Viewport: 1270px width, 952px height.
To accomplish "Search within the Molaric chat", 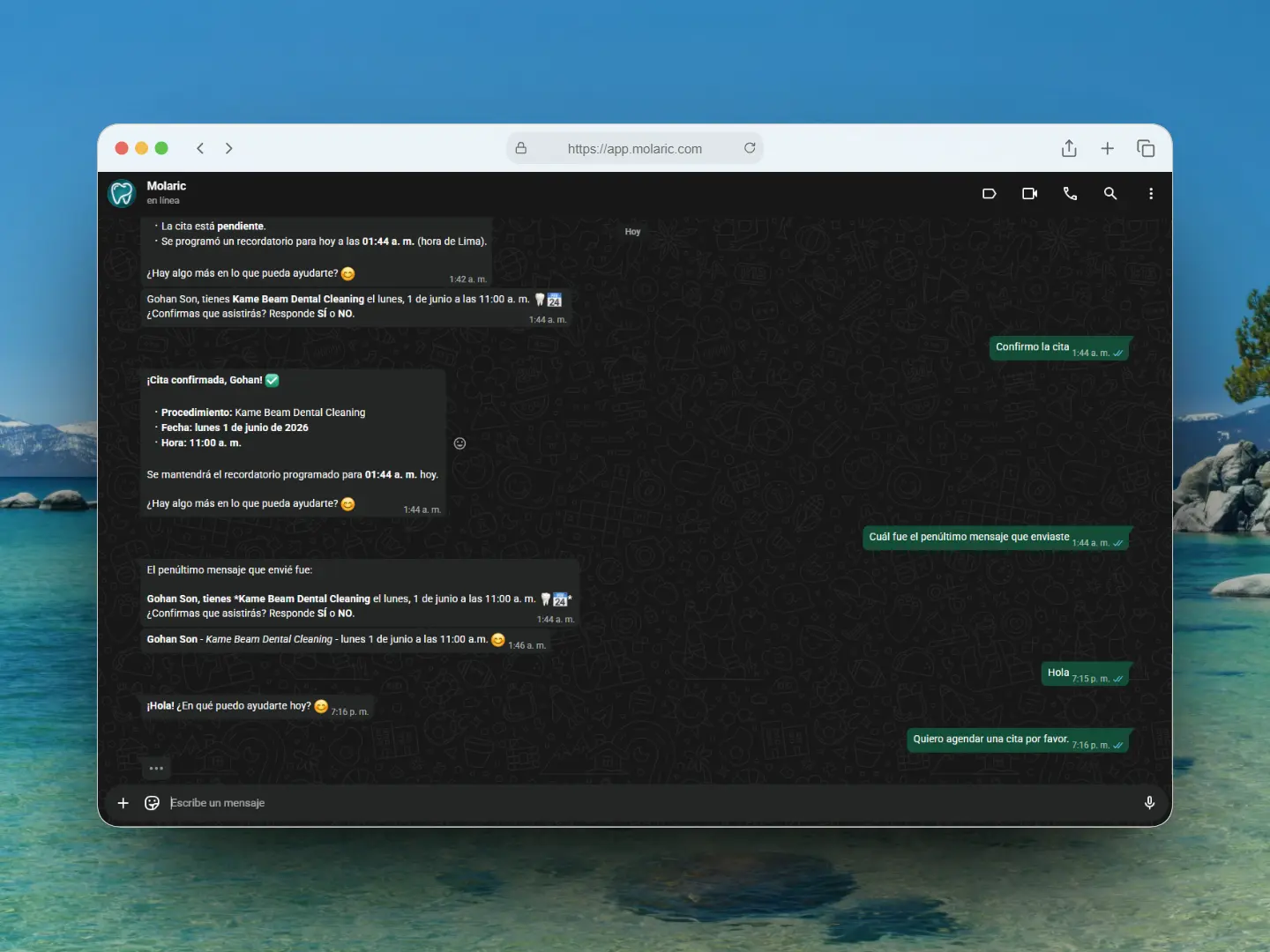I will (x=1110, y=194).
